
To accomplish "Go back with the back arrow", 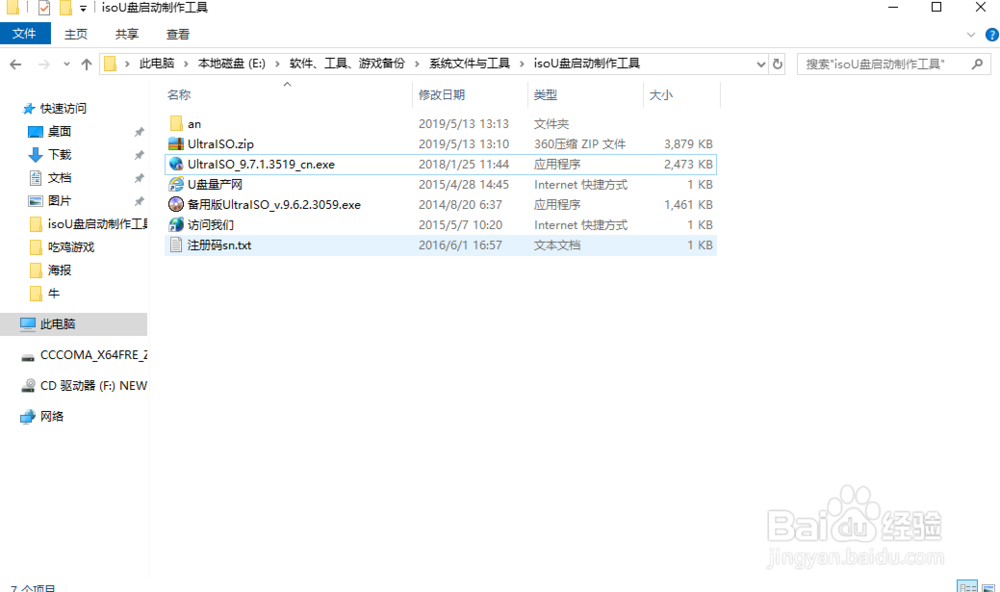I will point(16,64).
